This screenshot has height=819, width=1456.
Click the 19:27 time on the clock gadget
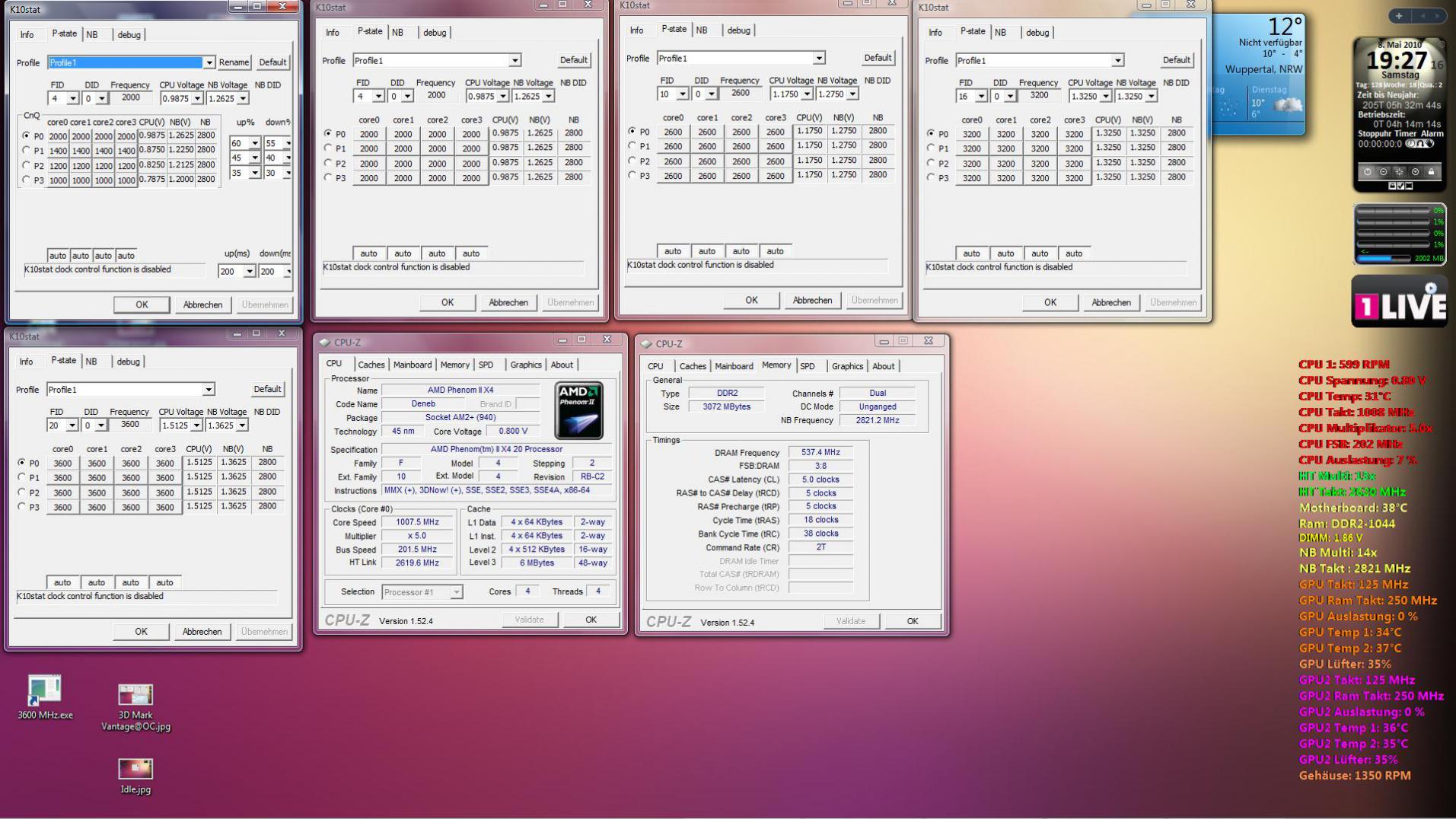tap(1396, 60)
